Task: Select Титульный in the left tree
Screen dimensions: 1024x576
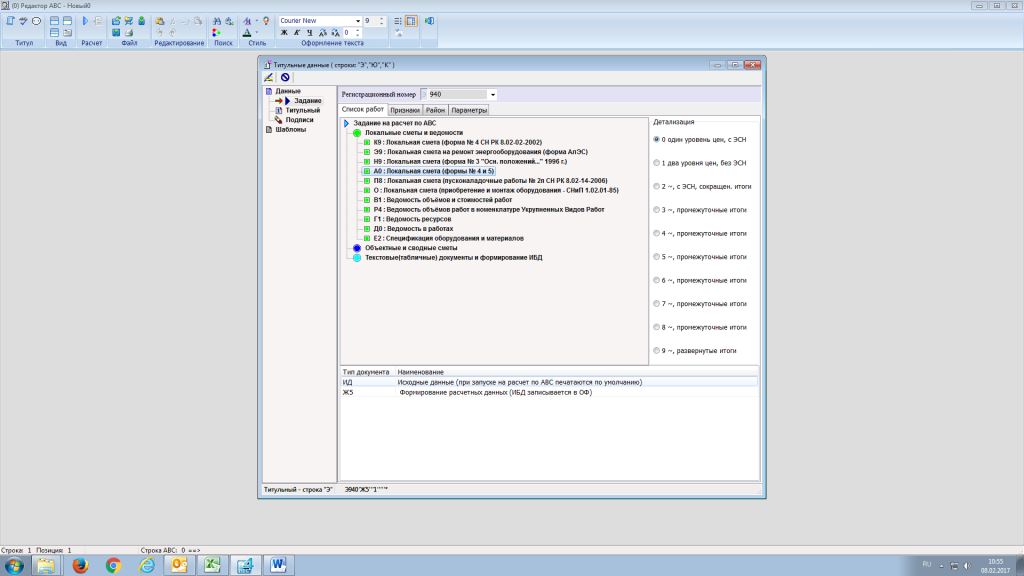Action: [302, 110]
